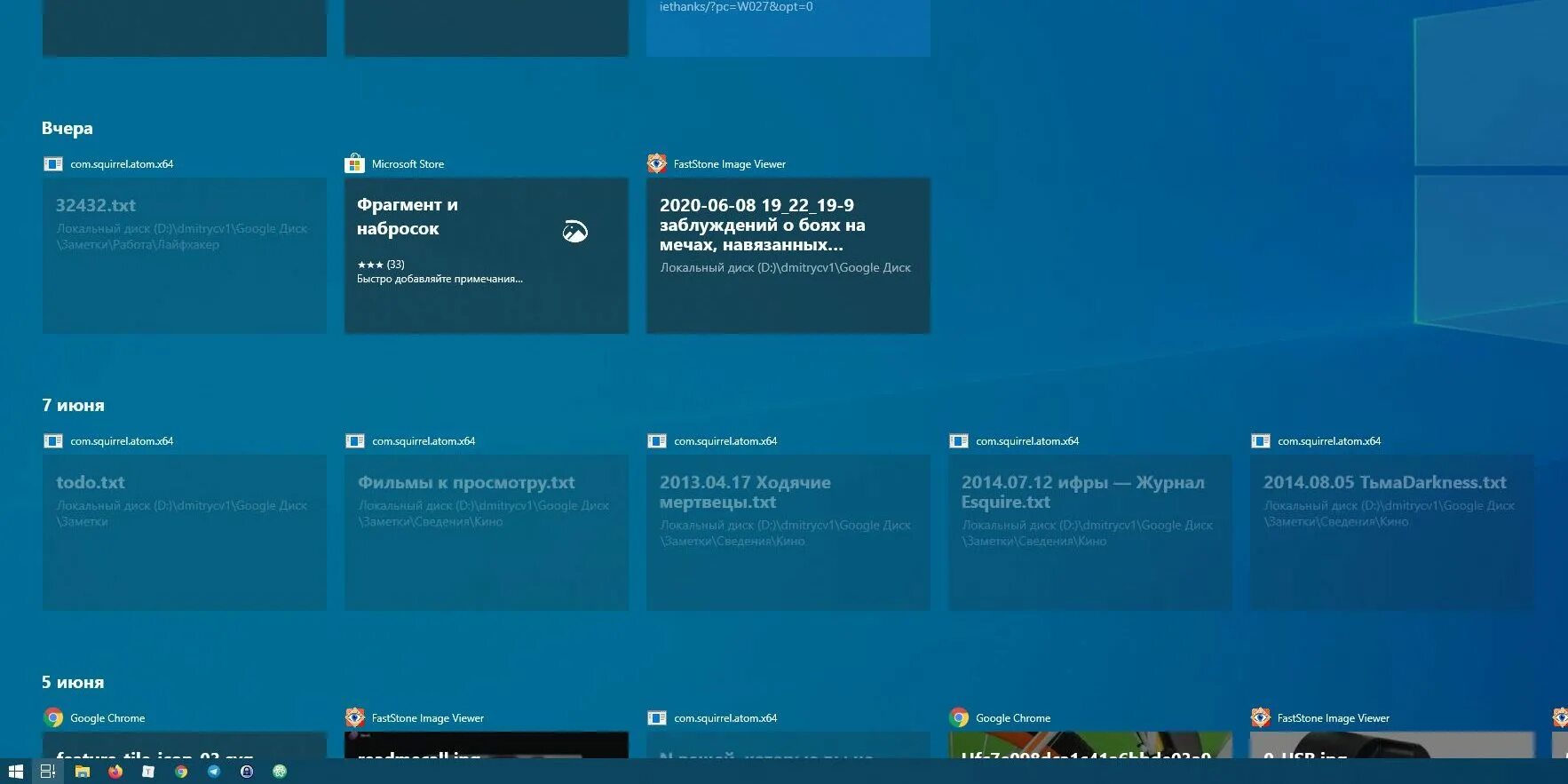Click the 7 июня date heading
Image resolution: width=1568 pixels, height=784 pixels.
[x=73, y=405]
